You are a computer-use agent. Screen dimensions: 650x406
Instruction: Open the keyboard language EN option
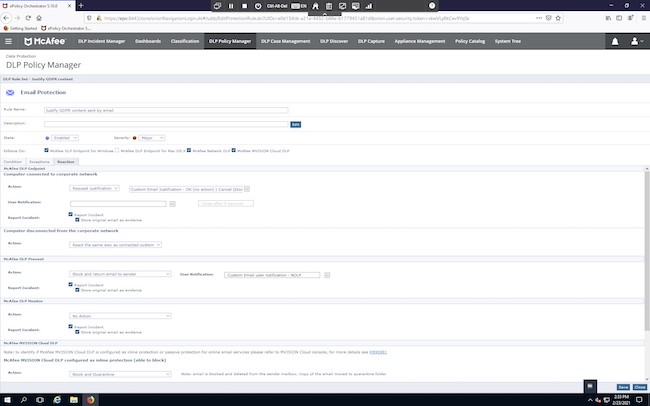[299, 6]
